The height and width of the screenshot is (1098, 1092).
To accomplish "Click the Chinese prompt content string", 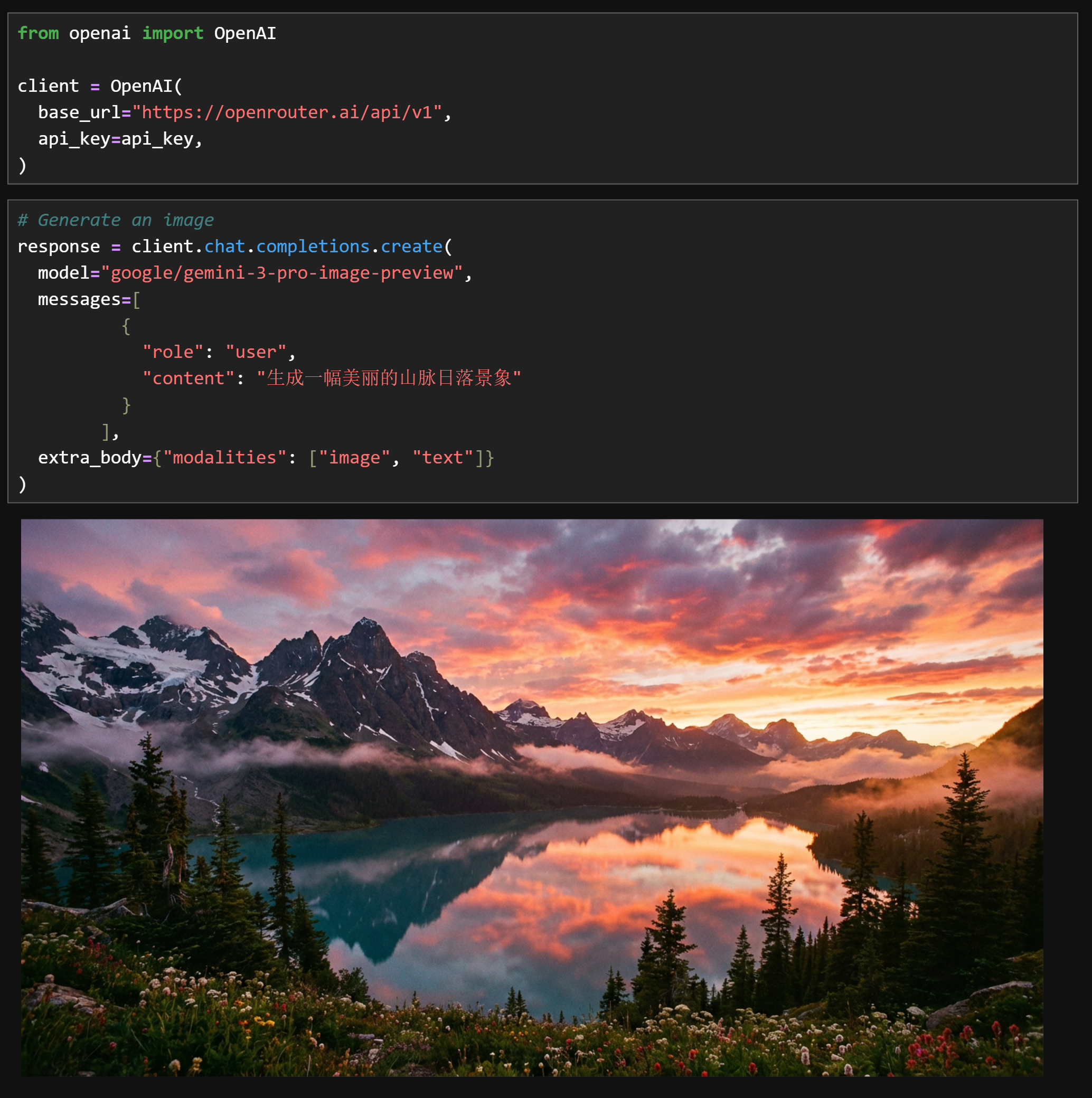I will tap(389, 378).
